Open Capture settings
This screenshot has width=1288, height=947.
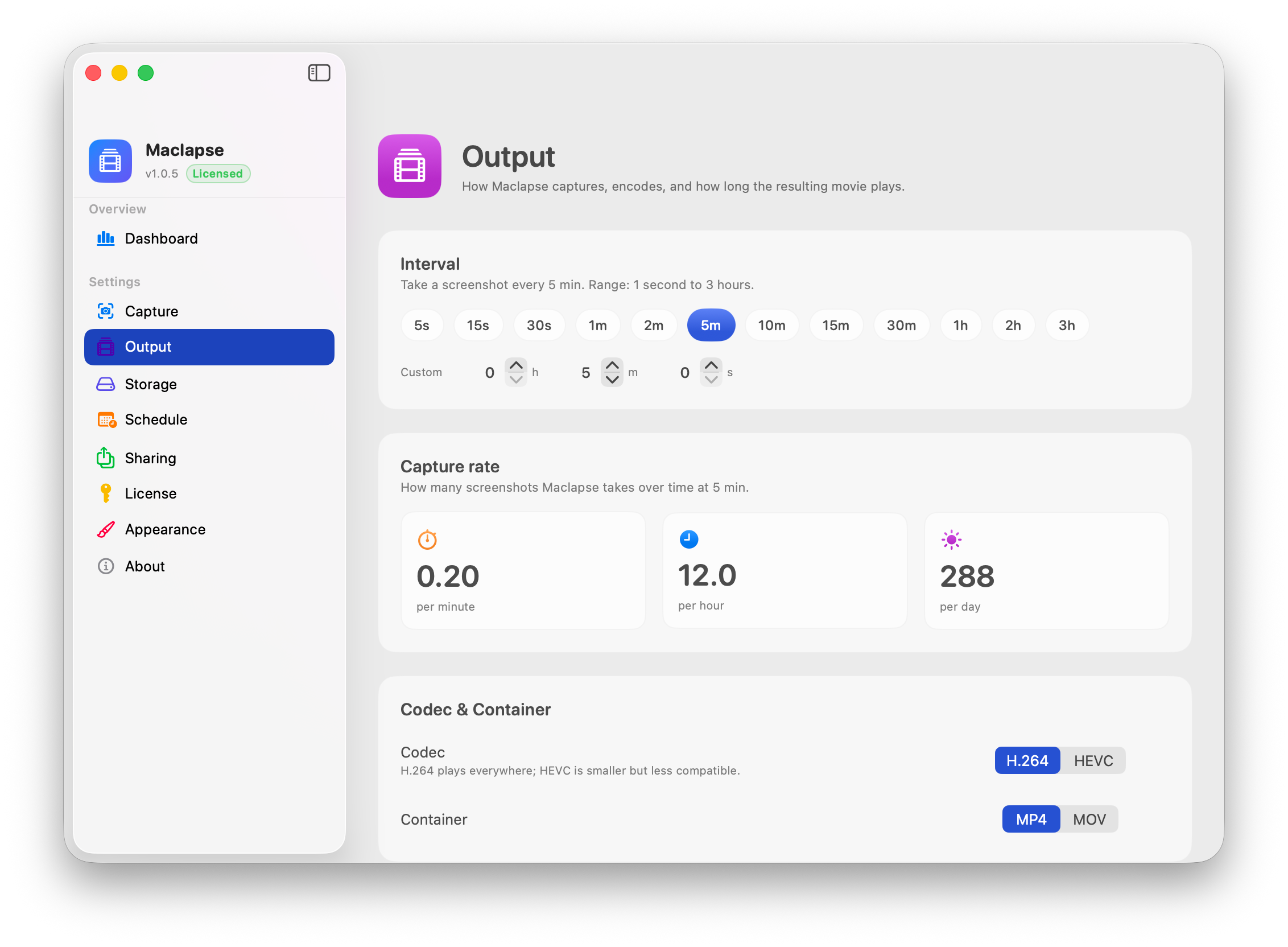coord(209,311)
